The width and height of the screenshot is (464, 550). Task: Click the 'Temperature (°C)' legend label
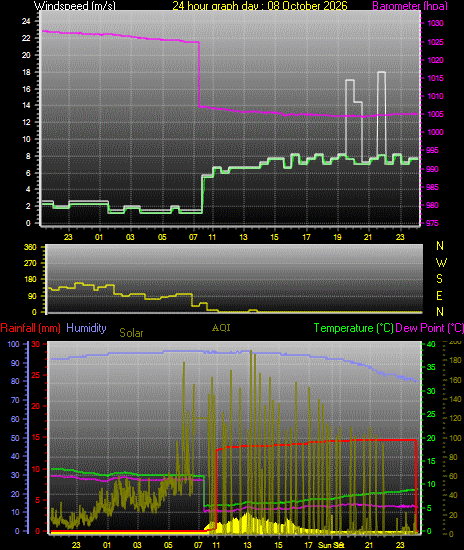[x=354, y=328]
